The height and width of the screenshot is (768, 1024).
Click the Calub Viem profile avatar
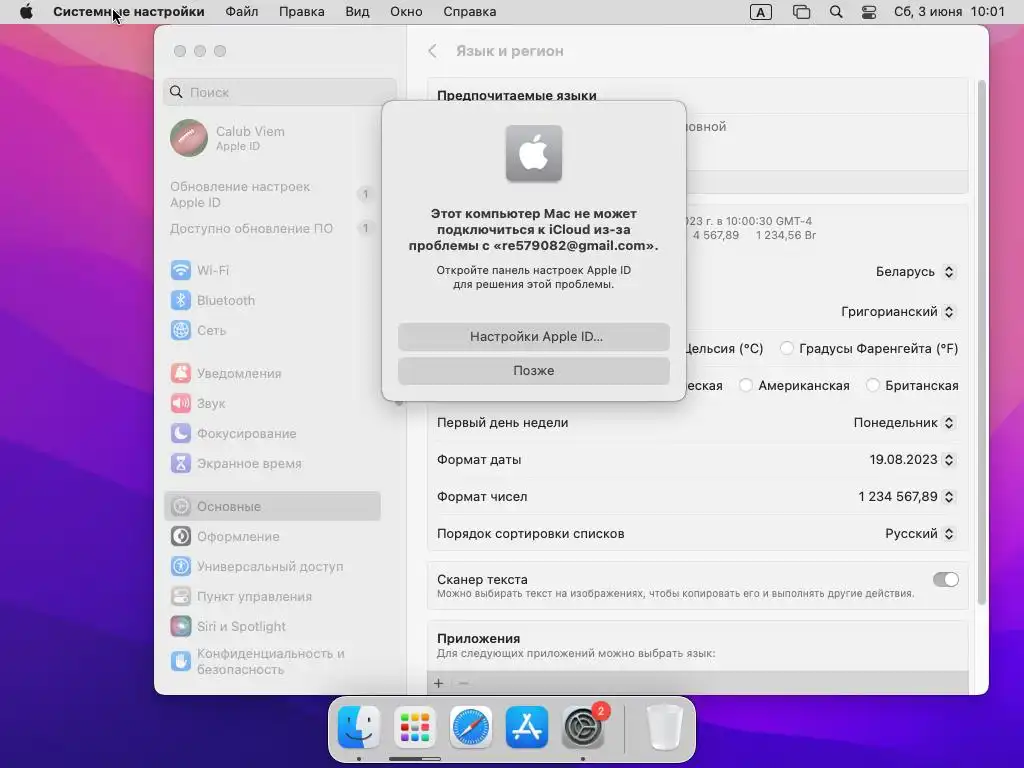click(x=189, y=138)
